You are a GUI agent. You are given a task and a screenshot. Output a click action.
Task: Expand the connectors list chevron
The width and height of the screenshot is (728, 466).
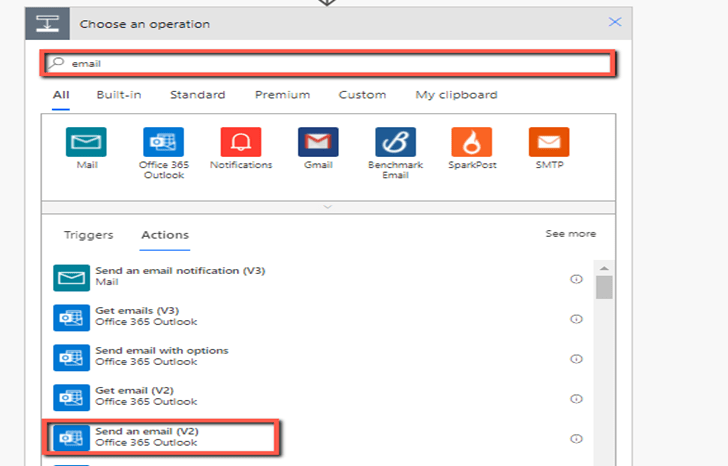tap(328, 207)
